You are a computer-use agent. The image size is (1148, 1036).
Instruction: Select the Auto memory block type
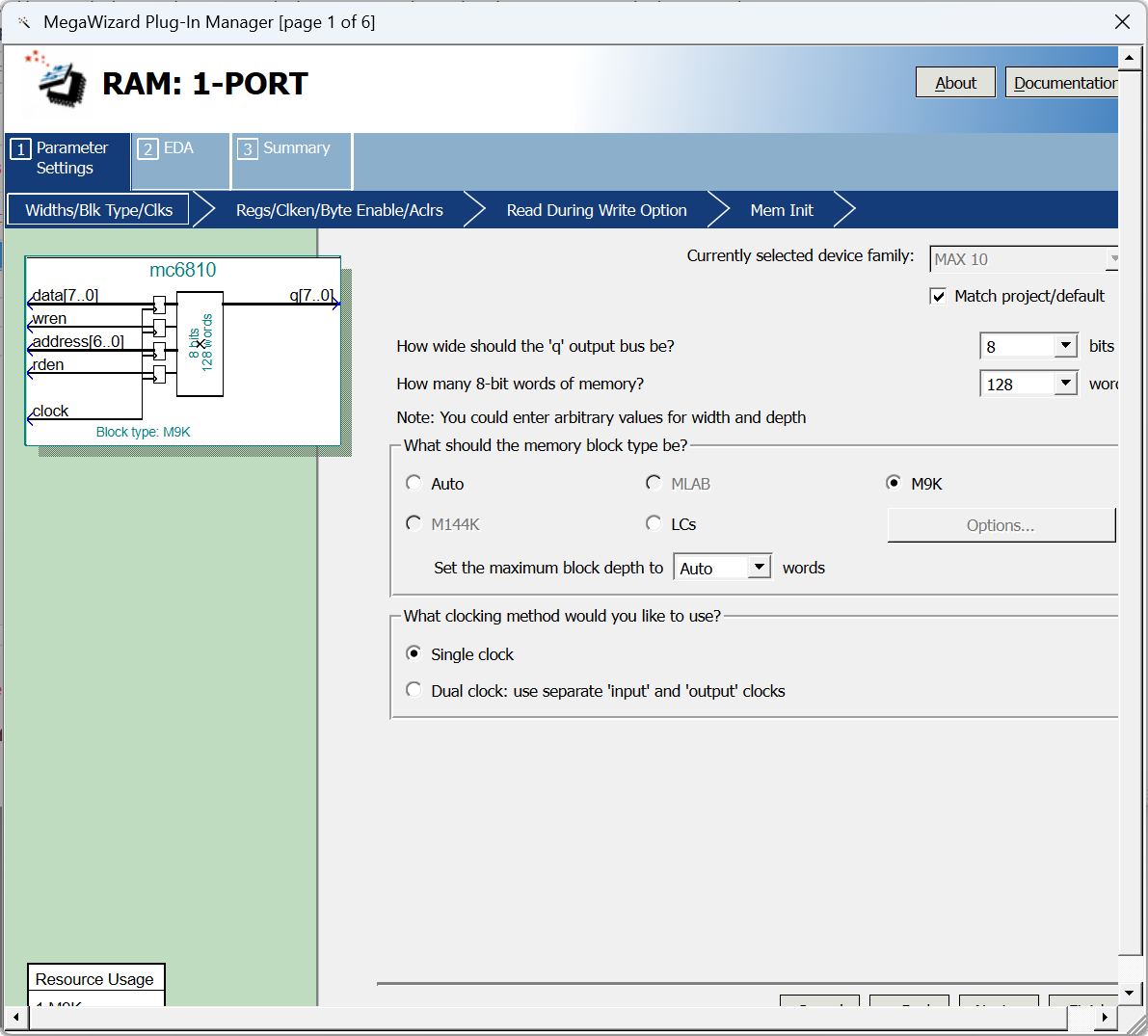[414, 484]
